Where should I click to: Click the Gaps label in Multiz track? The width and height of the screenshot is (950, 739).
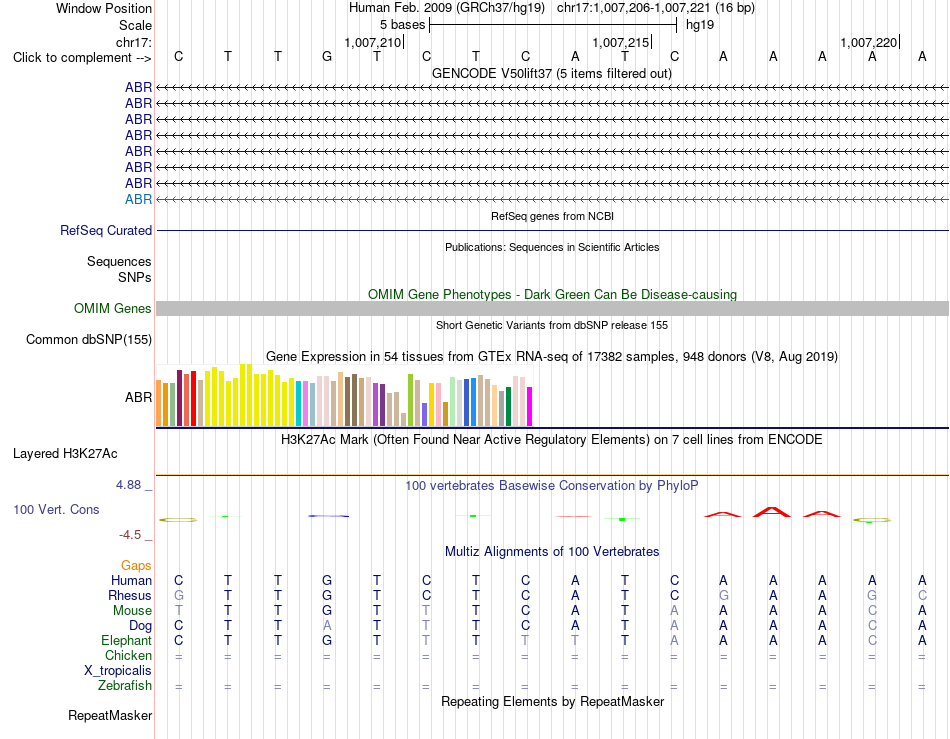(x=136, y=566)
